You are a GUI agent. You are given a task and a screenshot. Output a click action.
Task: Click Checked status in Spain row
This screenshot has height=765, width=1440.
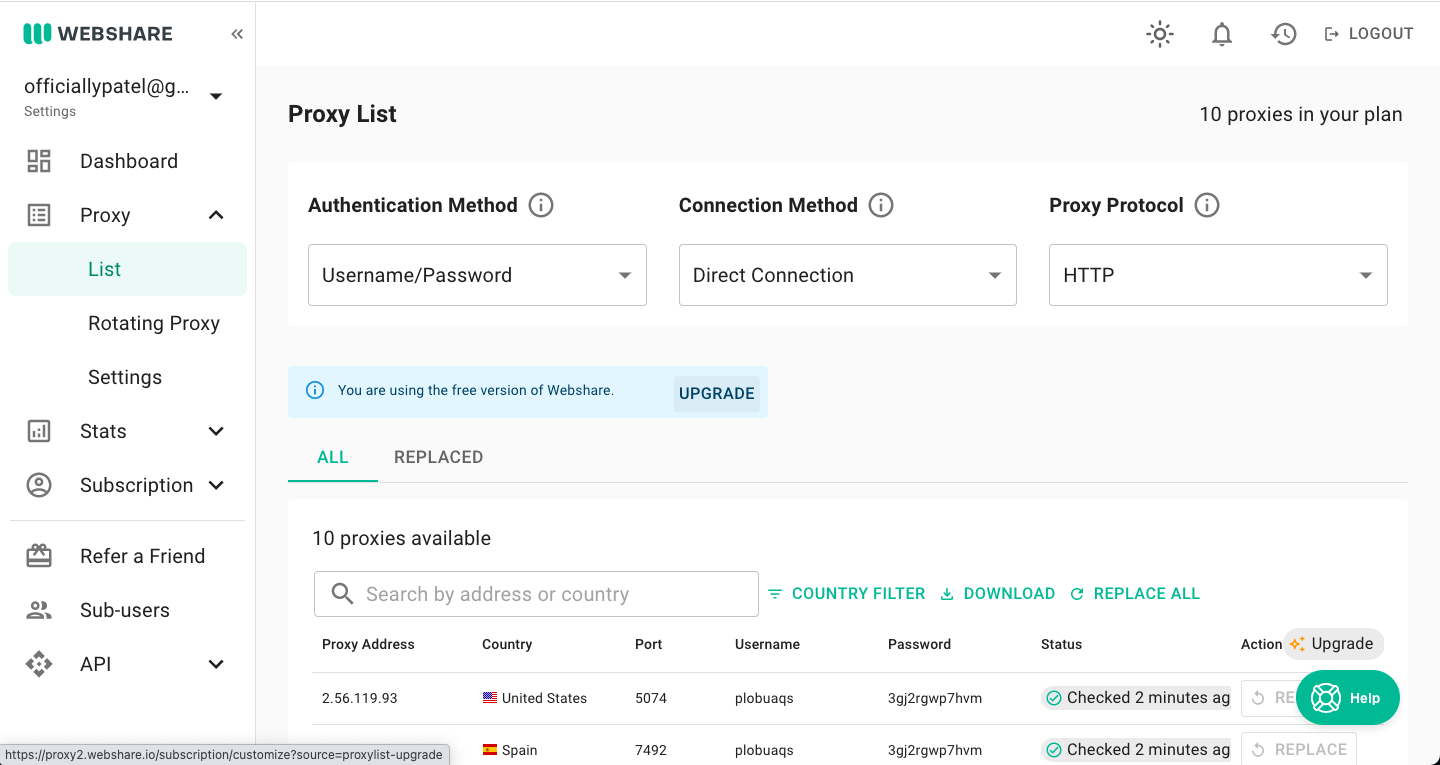click(1136, 750)
